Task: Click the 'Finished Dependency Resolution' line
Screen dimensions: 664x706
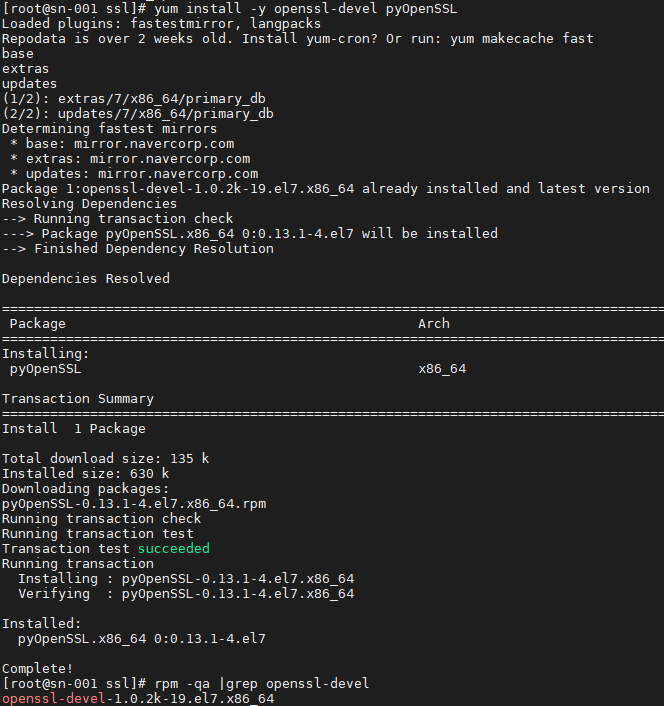Action: click(138, 249)
